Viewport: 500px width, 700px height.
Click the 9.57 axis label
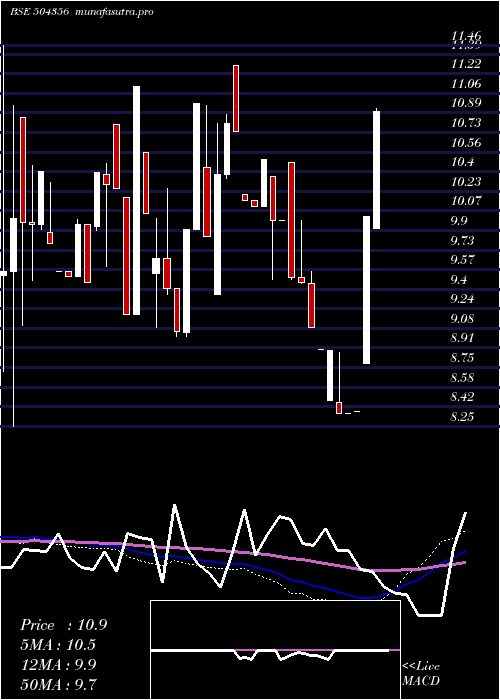coord(462,260)
